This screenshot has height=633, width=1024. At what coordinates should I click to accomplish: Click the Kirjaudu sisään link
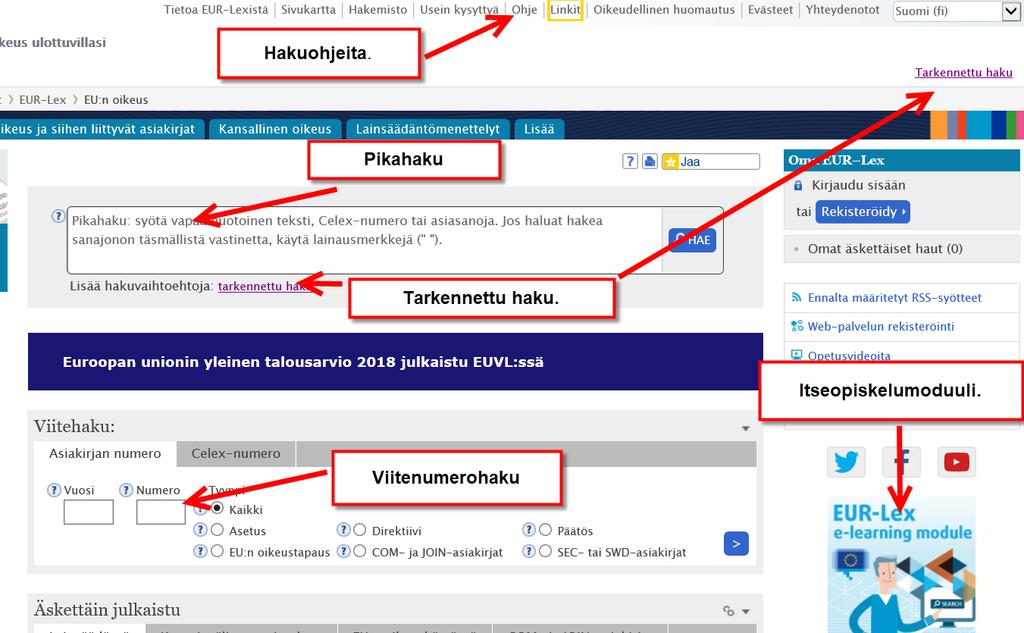pos(858,185)
